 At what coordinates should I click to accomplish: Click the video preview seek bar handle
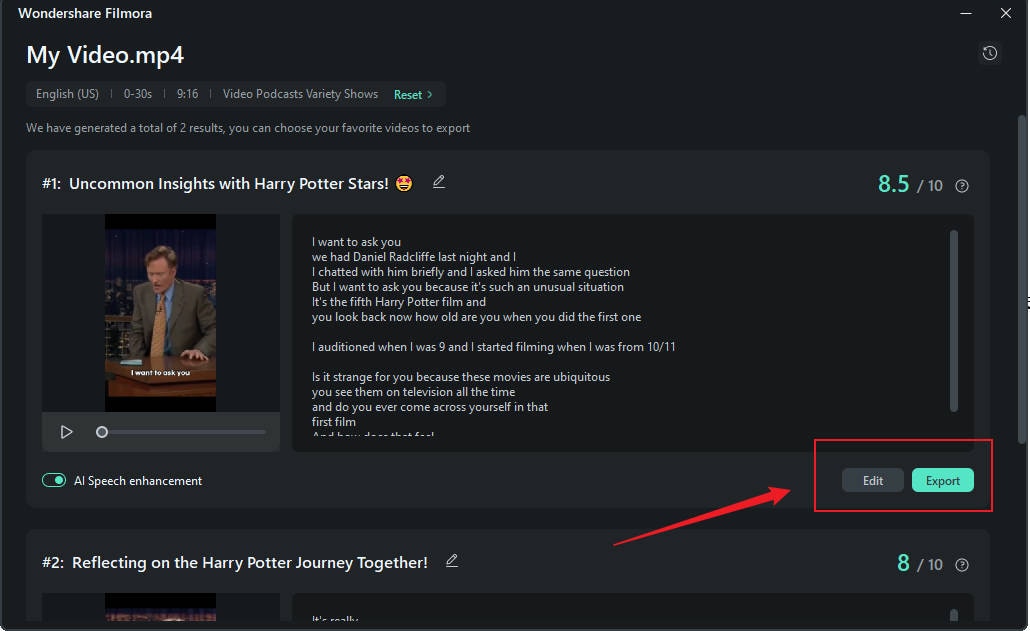[102, 432]
